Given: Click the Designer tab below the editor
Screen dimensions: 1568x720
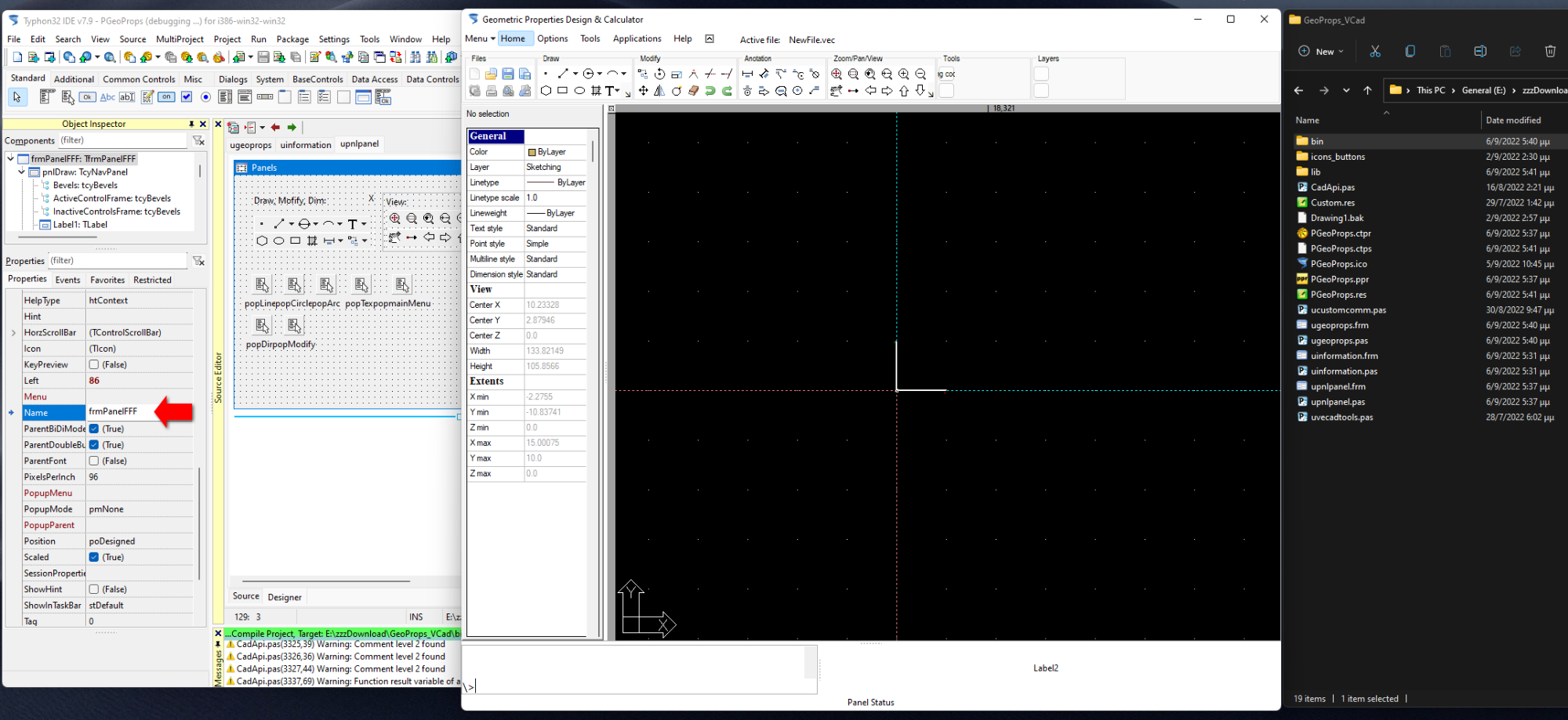Looking at the screenshot, I should pos(285,597).
